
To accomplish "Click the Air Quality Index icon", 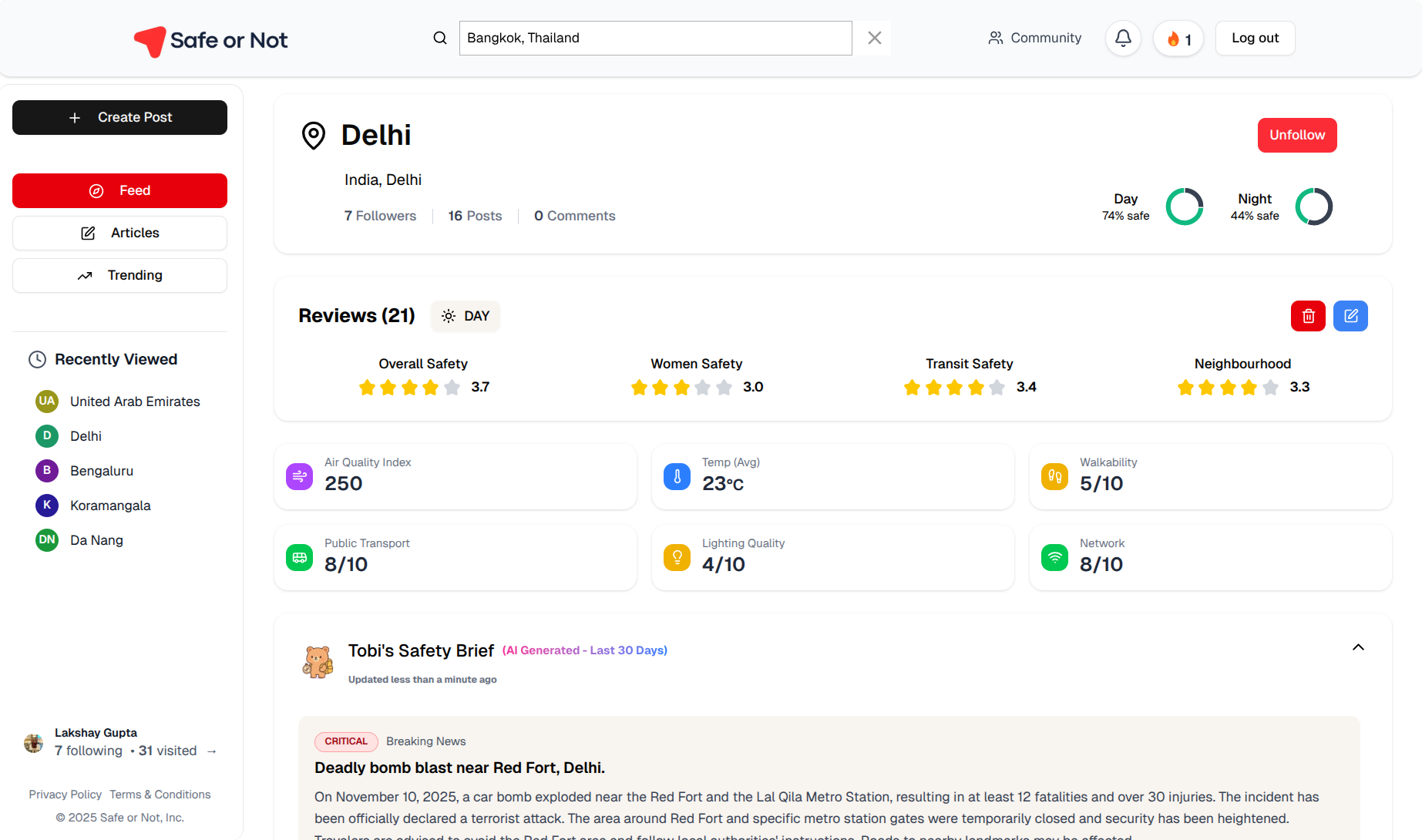I will click(299, 477).
